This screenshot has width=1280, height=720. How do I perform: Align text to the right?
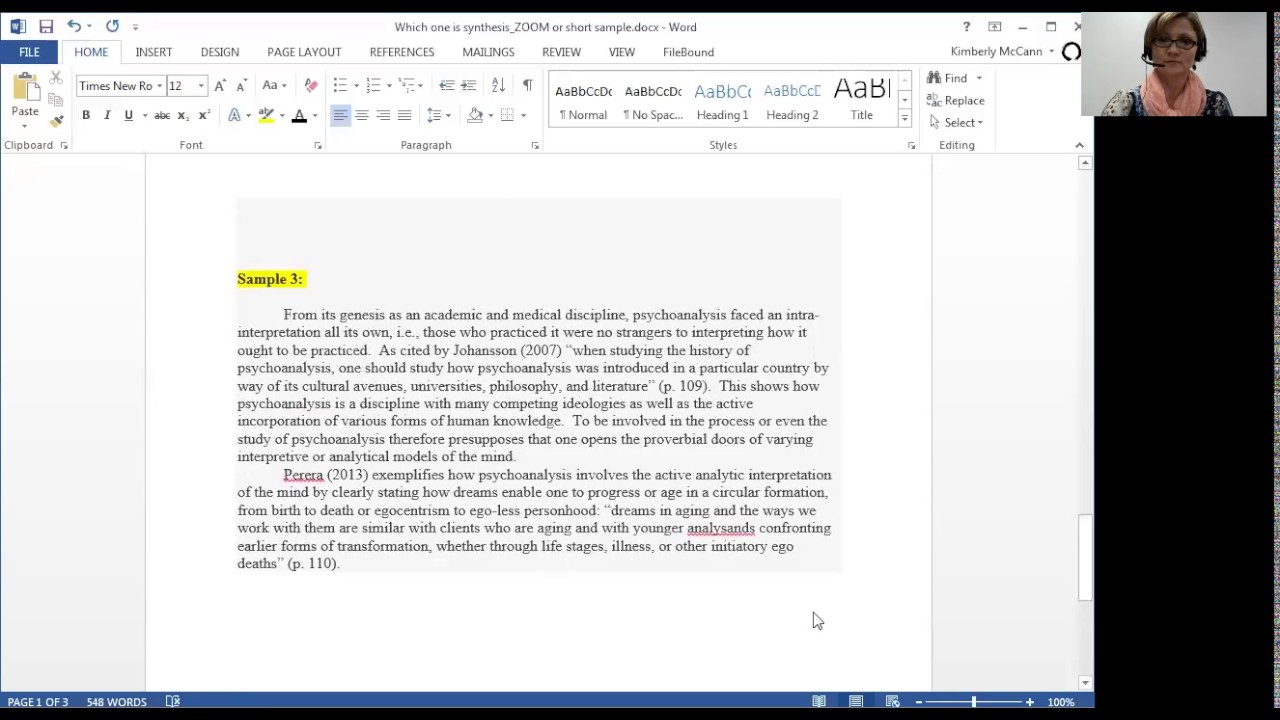coord(383,116)
